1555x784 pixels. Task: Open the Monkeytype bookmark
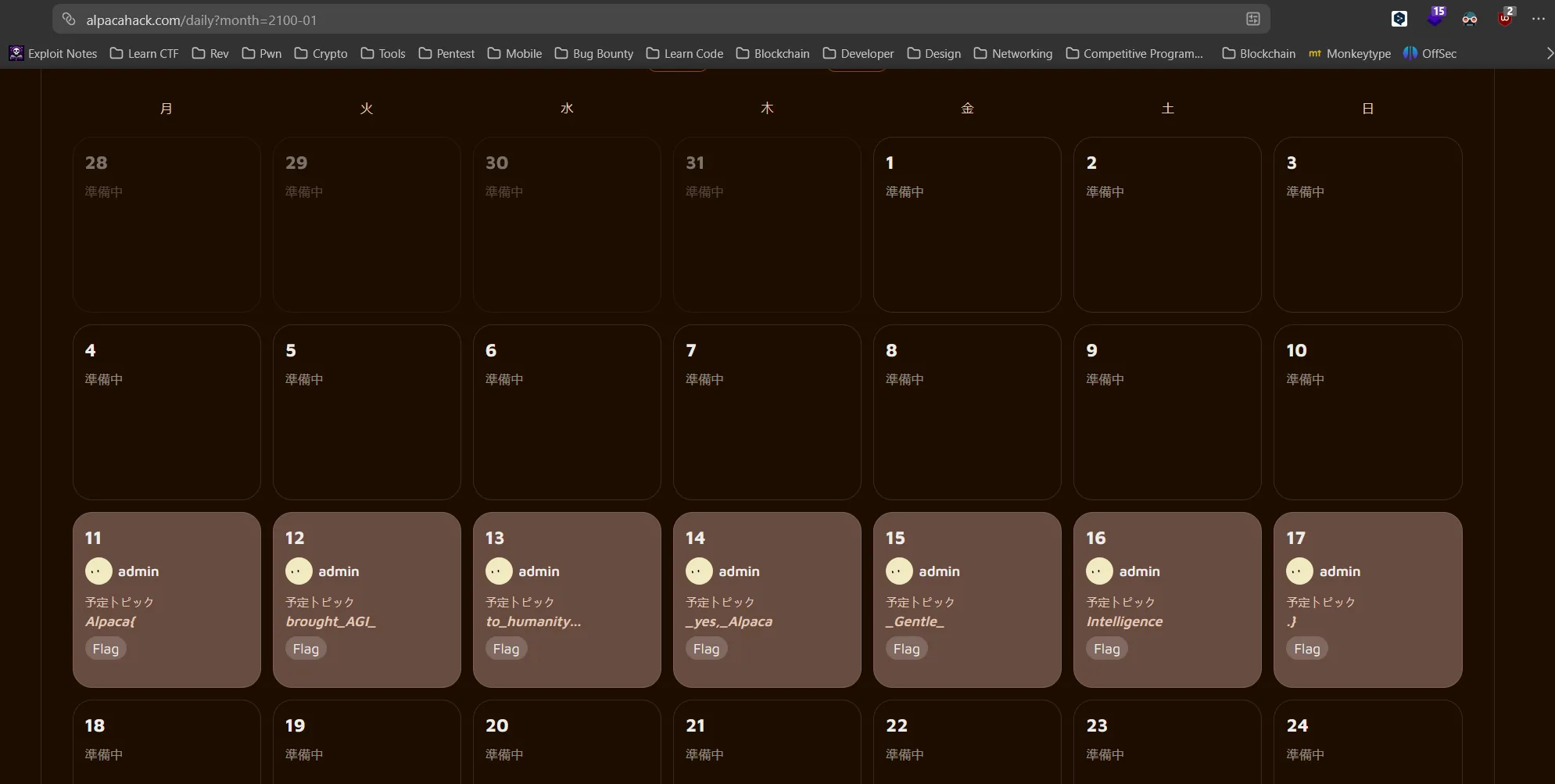tap(1349, 53)
